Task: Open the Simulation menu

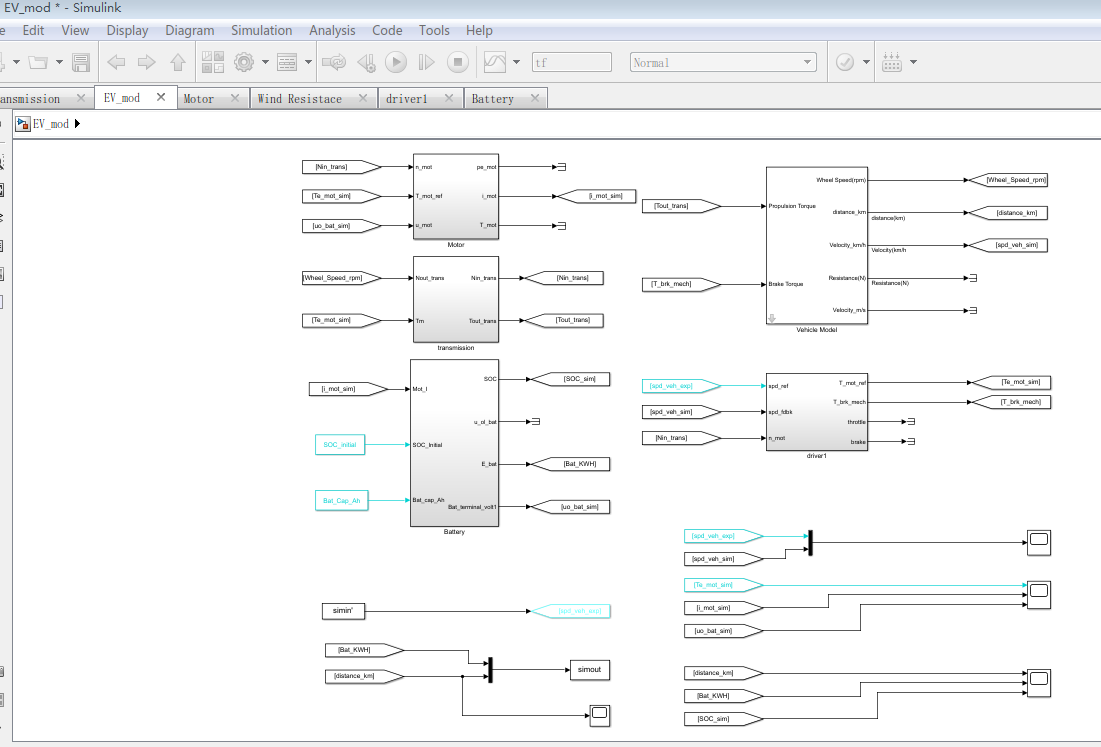Action: pos(261,30)
